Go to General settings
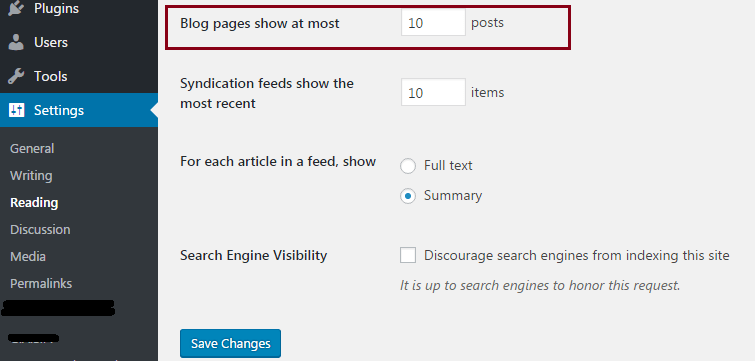Screen dimensions: 755x361 coord(32,149)
